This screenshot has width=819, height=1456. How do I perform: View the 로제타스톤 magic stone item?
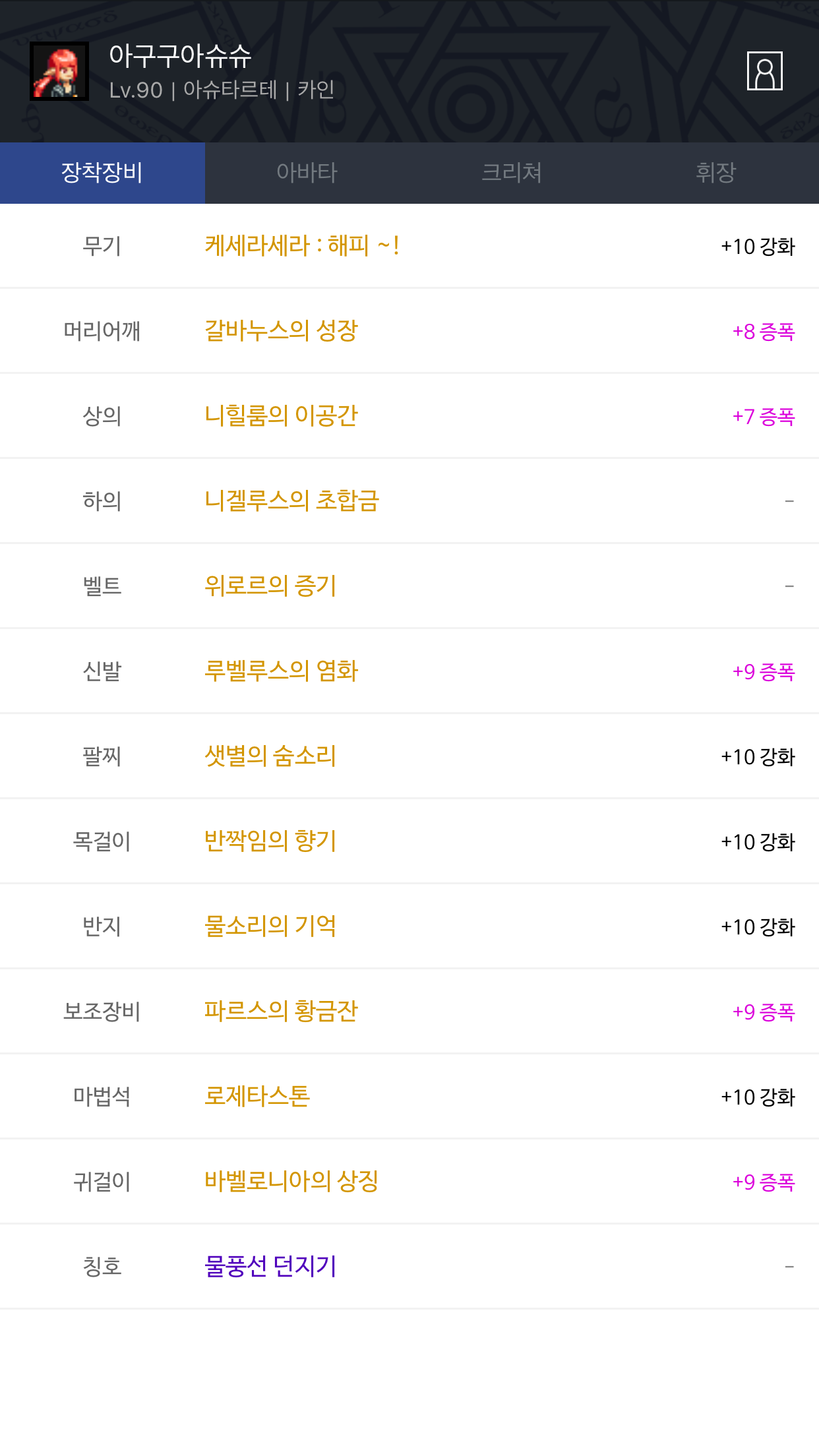pos(257,1097)
